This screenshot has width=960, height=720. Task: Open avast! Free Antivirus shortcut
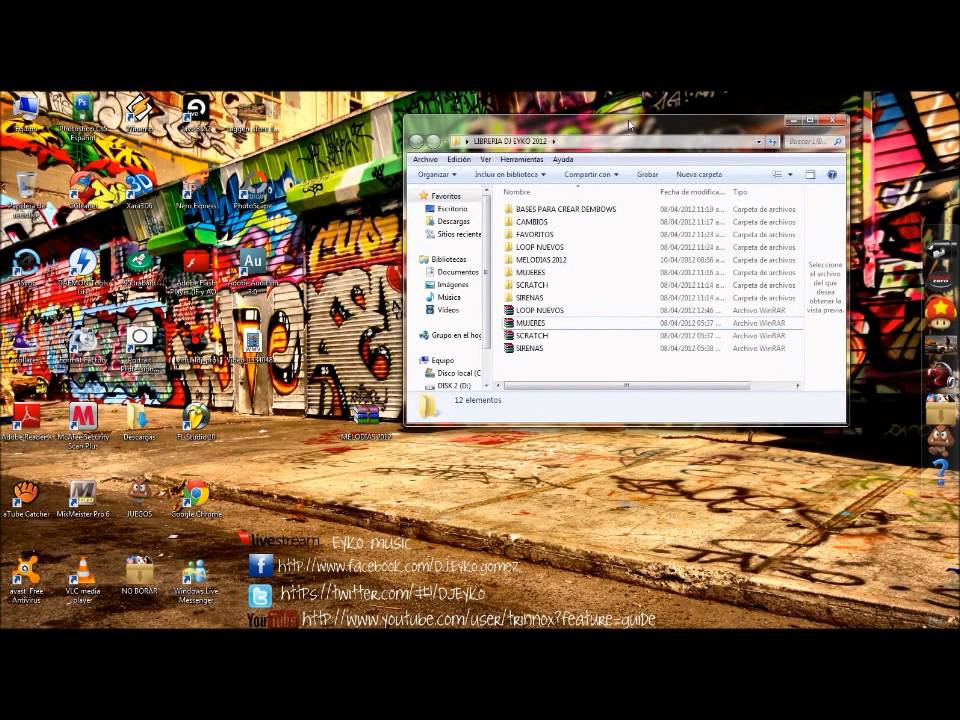pos(26,580)
